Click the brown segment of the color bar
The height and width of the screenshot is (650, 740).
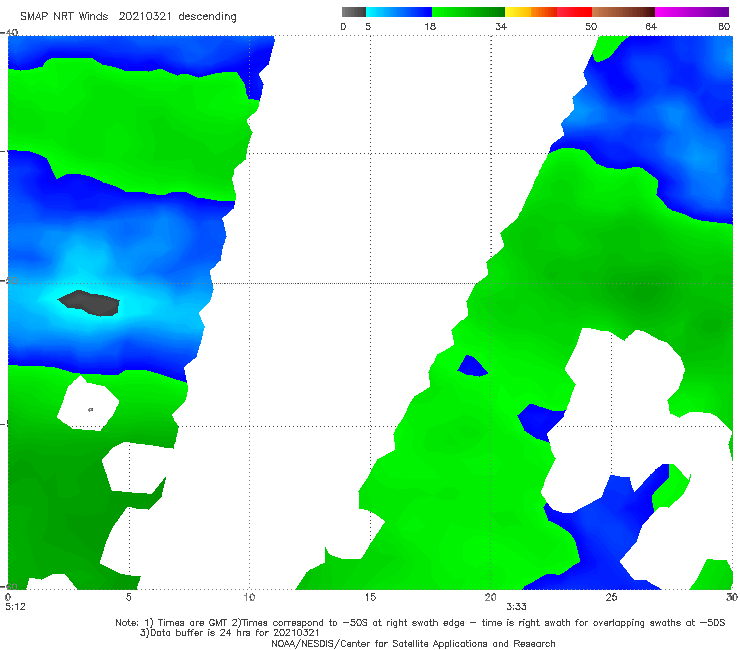pos(623,12)
